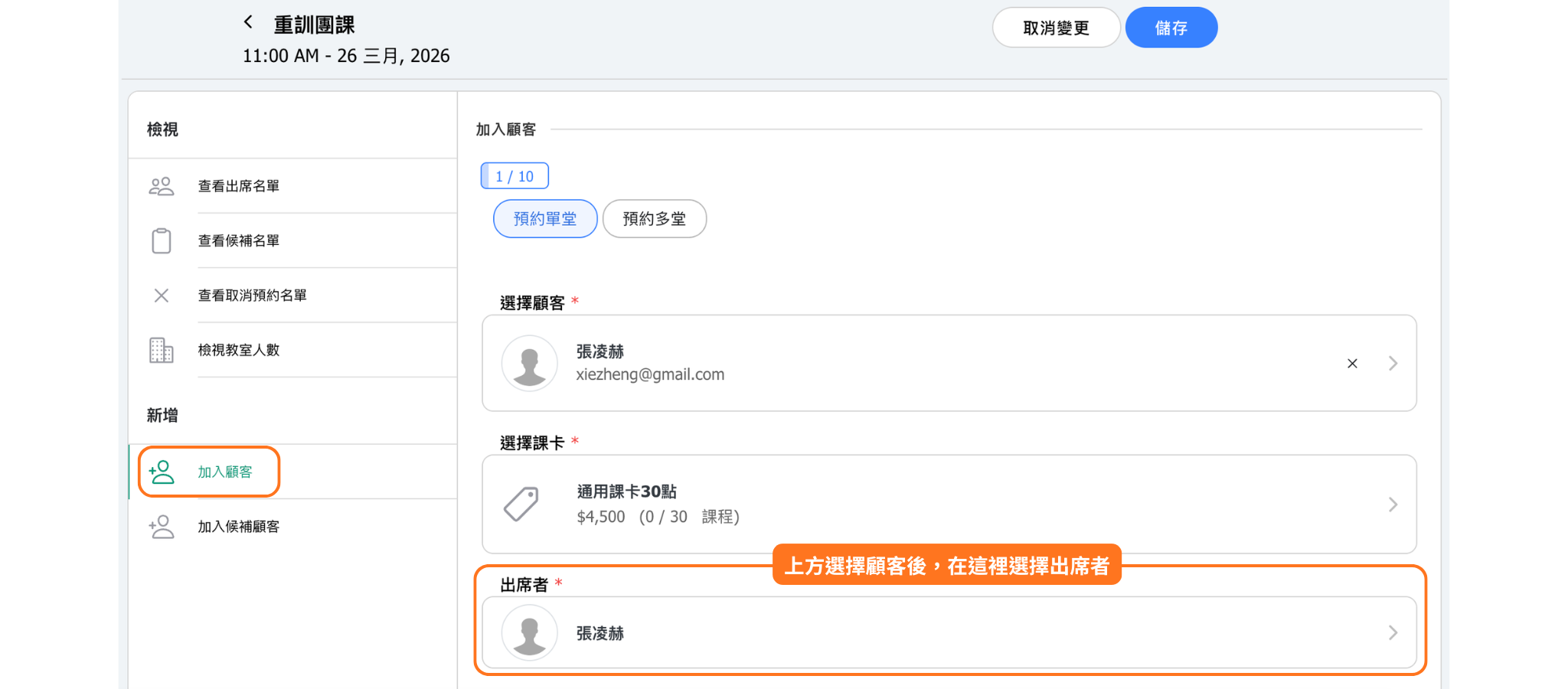Click the add customer person icon
Viewport: 1568px width, 689px height.
(162, 472)
